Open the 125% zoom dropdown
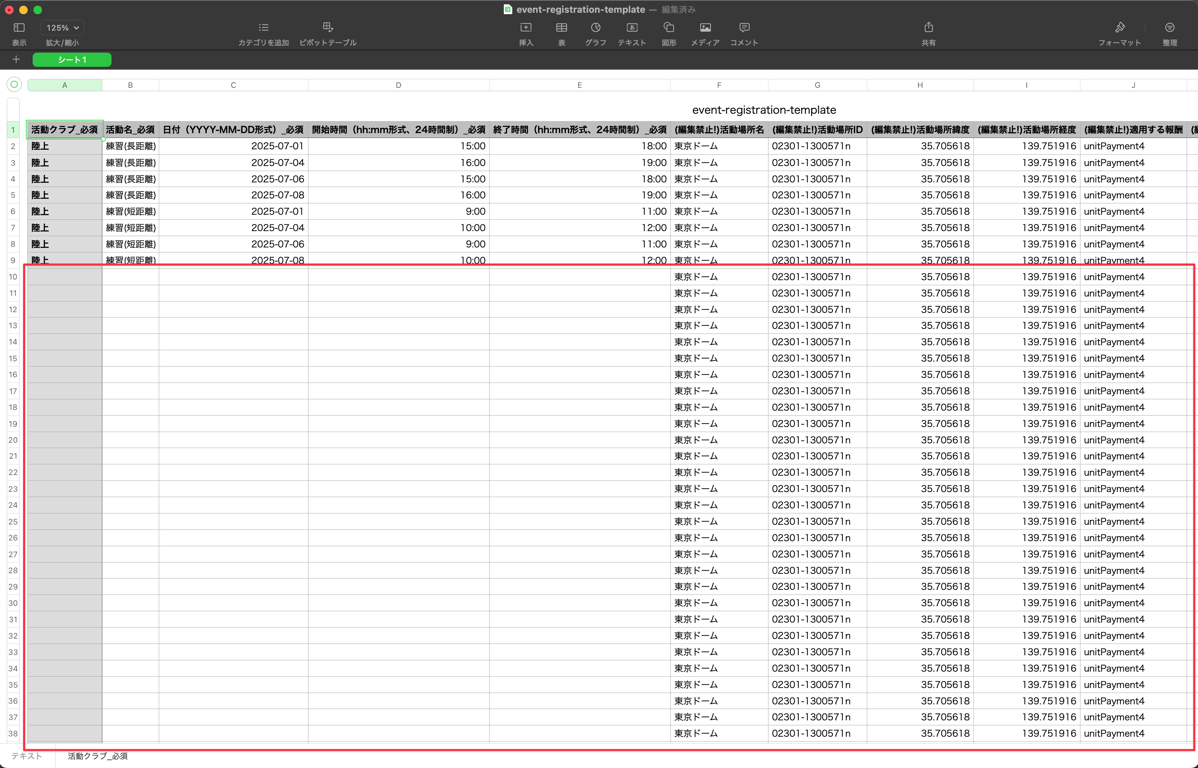 coord(62,28)
